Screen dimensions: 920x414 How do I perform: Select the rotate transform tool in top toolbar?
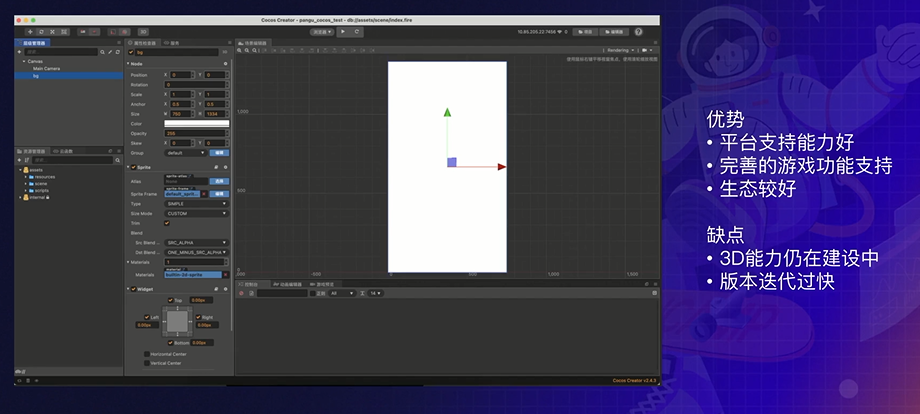[x=41, y=32]
